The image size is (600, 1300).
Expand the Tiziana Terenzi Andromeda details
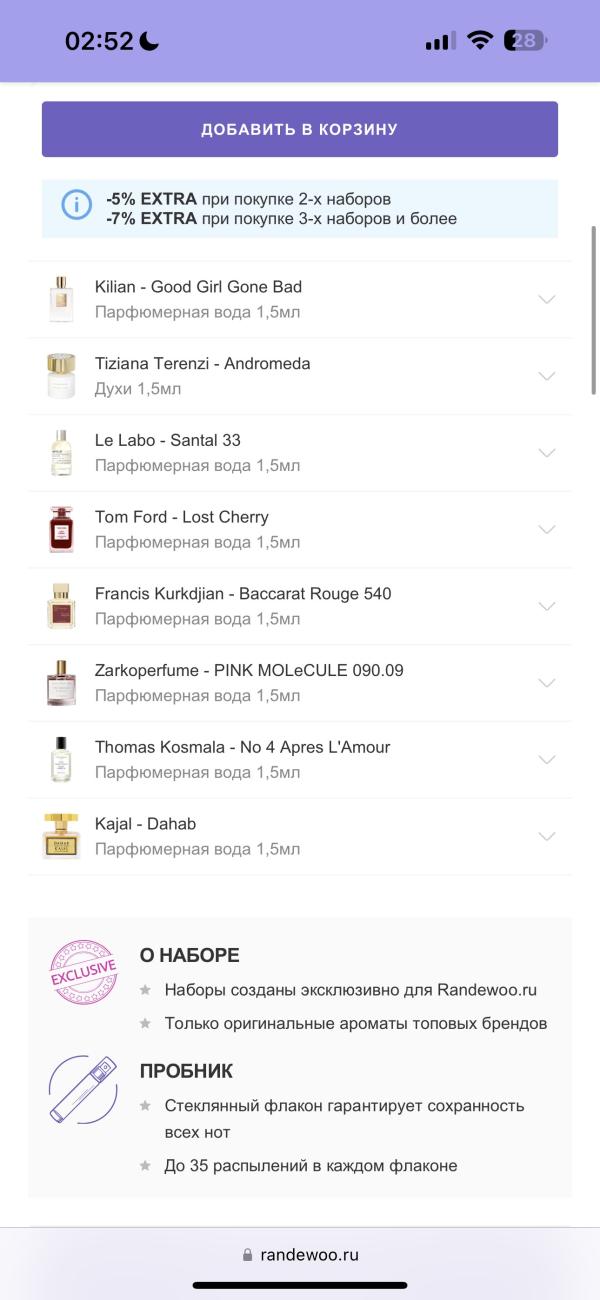click(546, 376)
